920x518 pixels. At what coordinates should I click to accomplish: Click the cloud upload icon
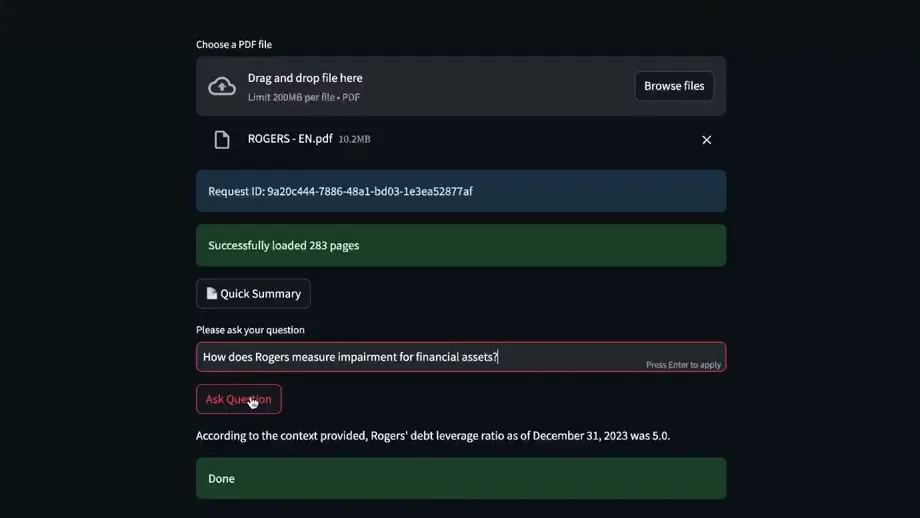[x=222, y=86]
